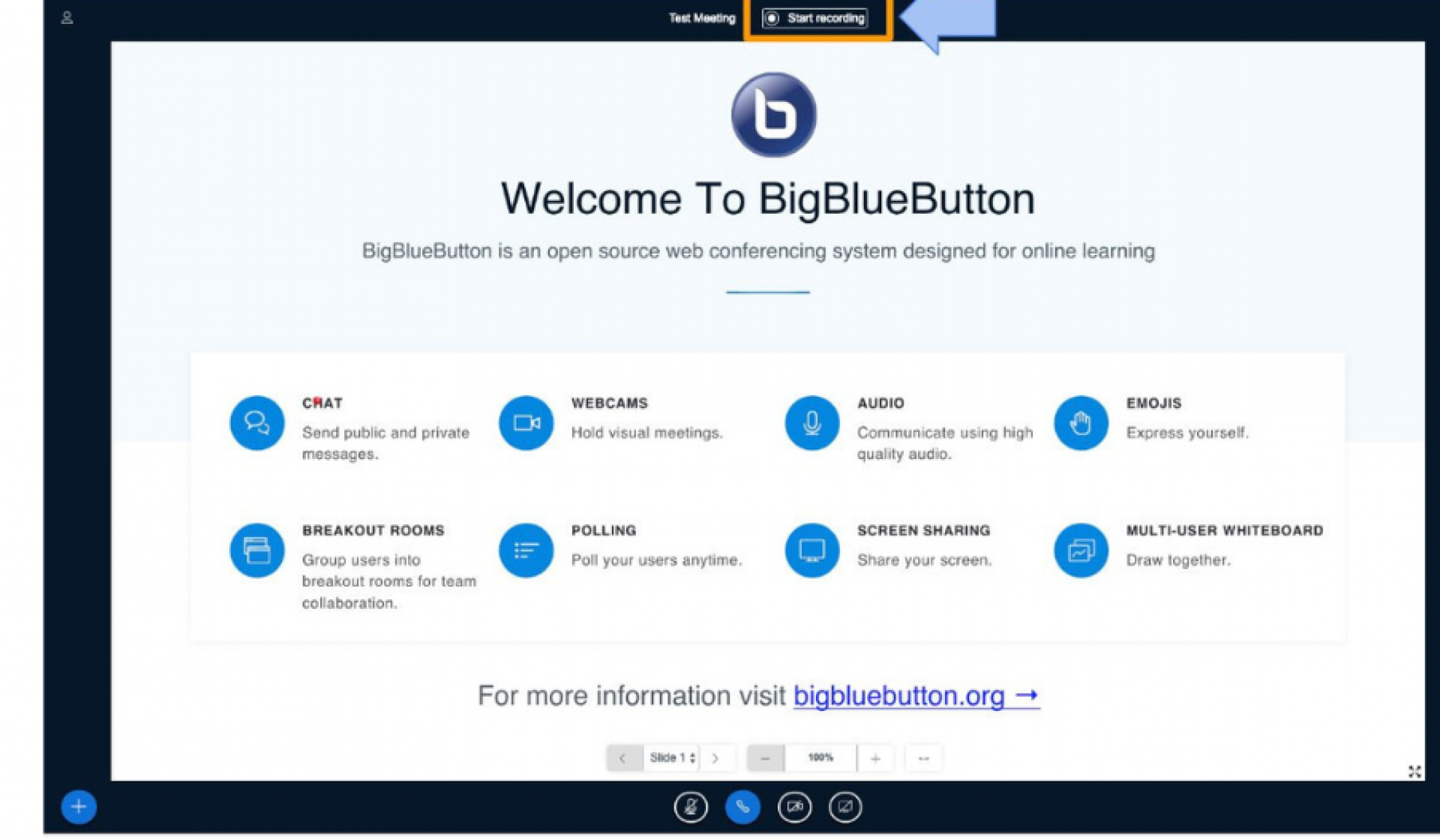Enter fullscreen presentation mode

1414,771
